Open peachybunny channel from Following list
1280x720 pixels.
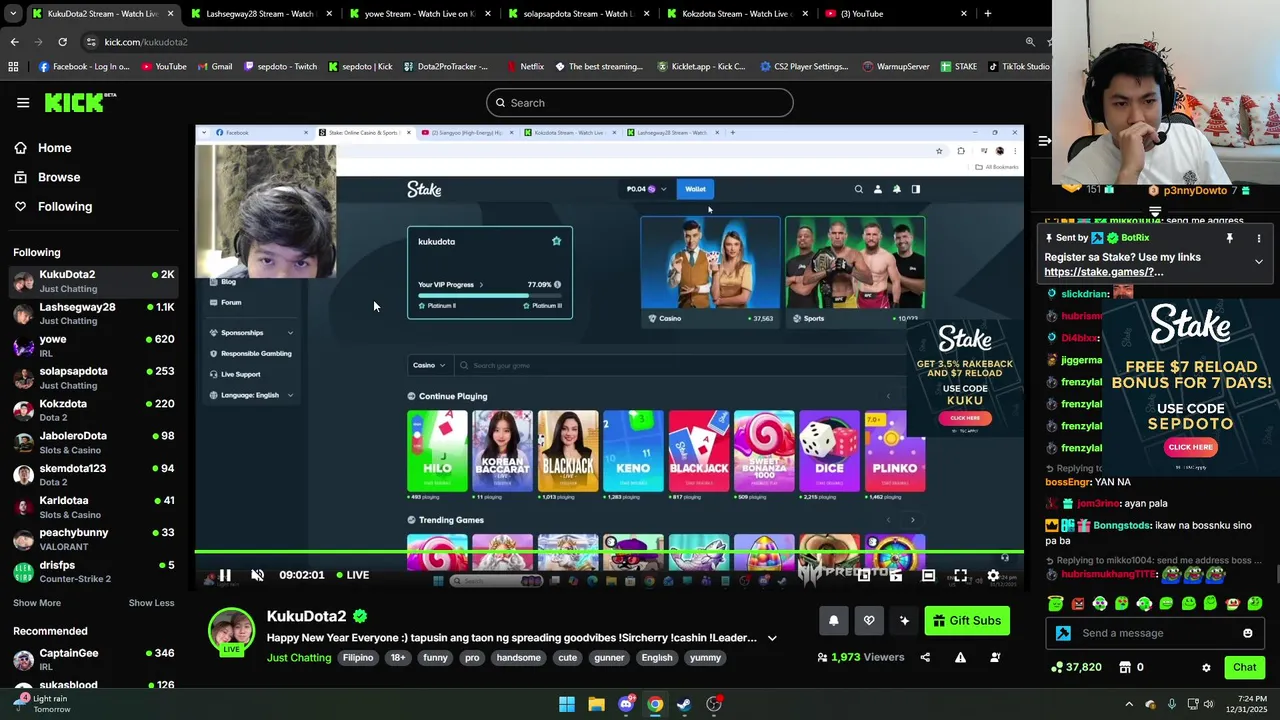[x=93, y=540]
